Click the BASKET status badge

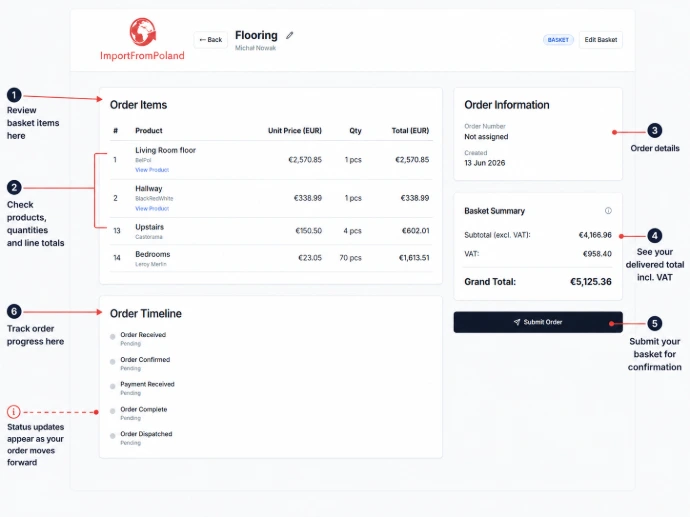(558, 40)
